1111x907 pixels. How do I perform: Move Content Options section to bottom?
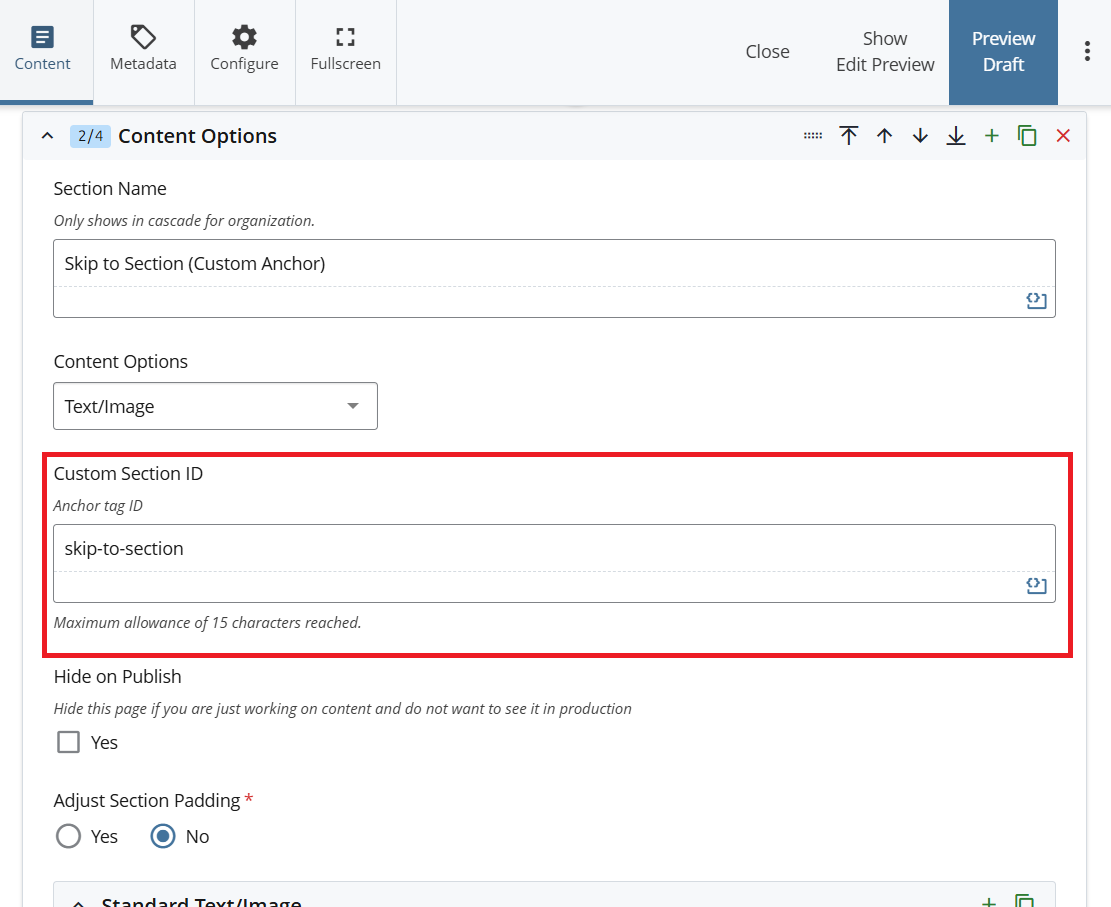click(x=956, y=136)
